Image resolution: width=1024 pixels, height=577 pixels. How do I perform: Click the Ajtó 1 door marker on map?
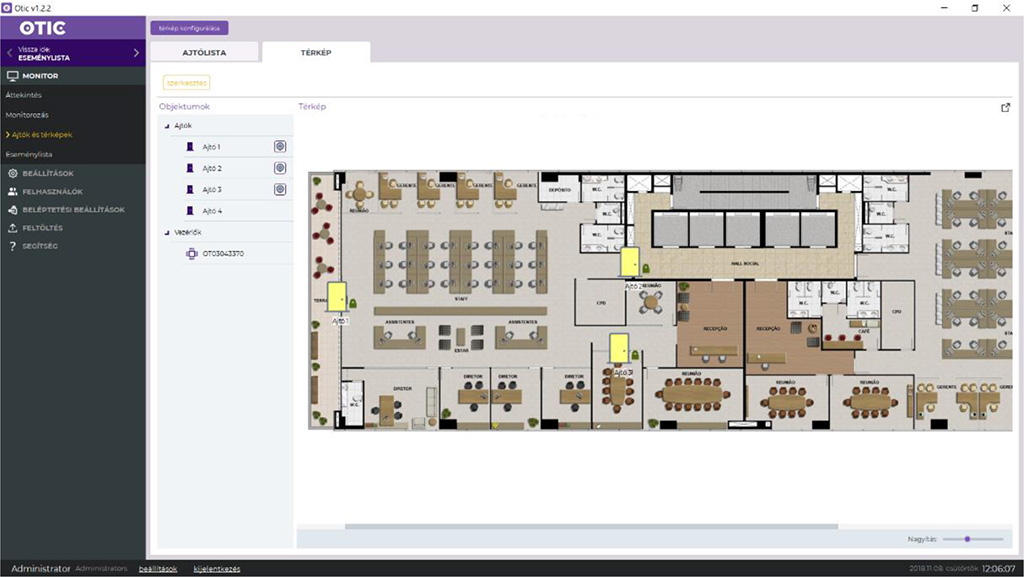coord(337,297)
